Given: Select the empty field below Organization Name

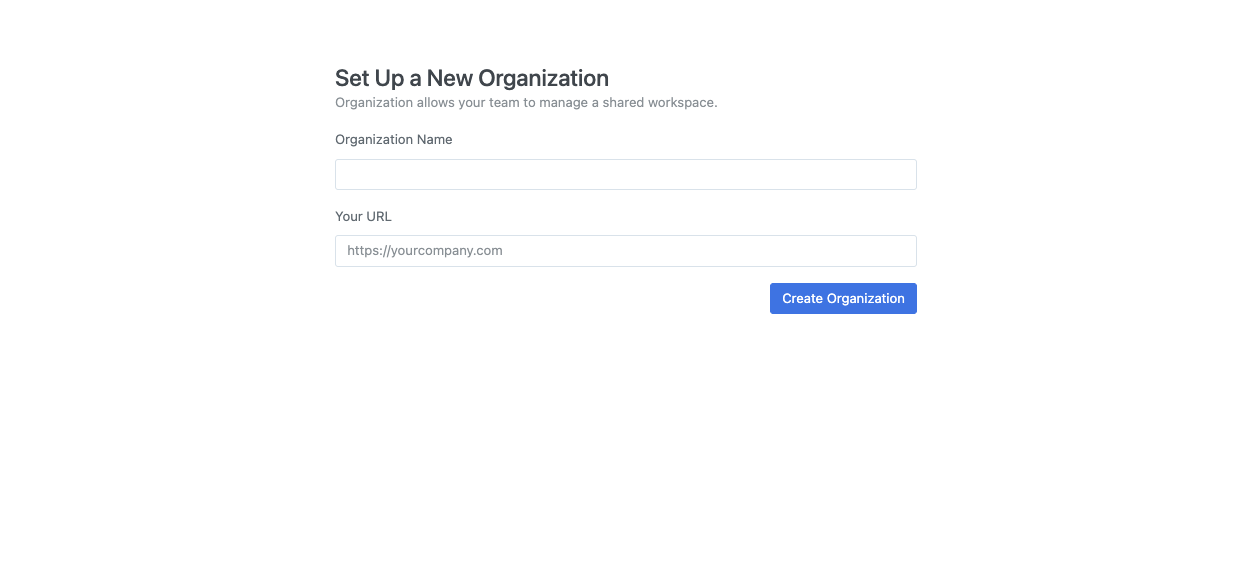Looking at the screenshot, I should tap(625, 175).
